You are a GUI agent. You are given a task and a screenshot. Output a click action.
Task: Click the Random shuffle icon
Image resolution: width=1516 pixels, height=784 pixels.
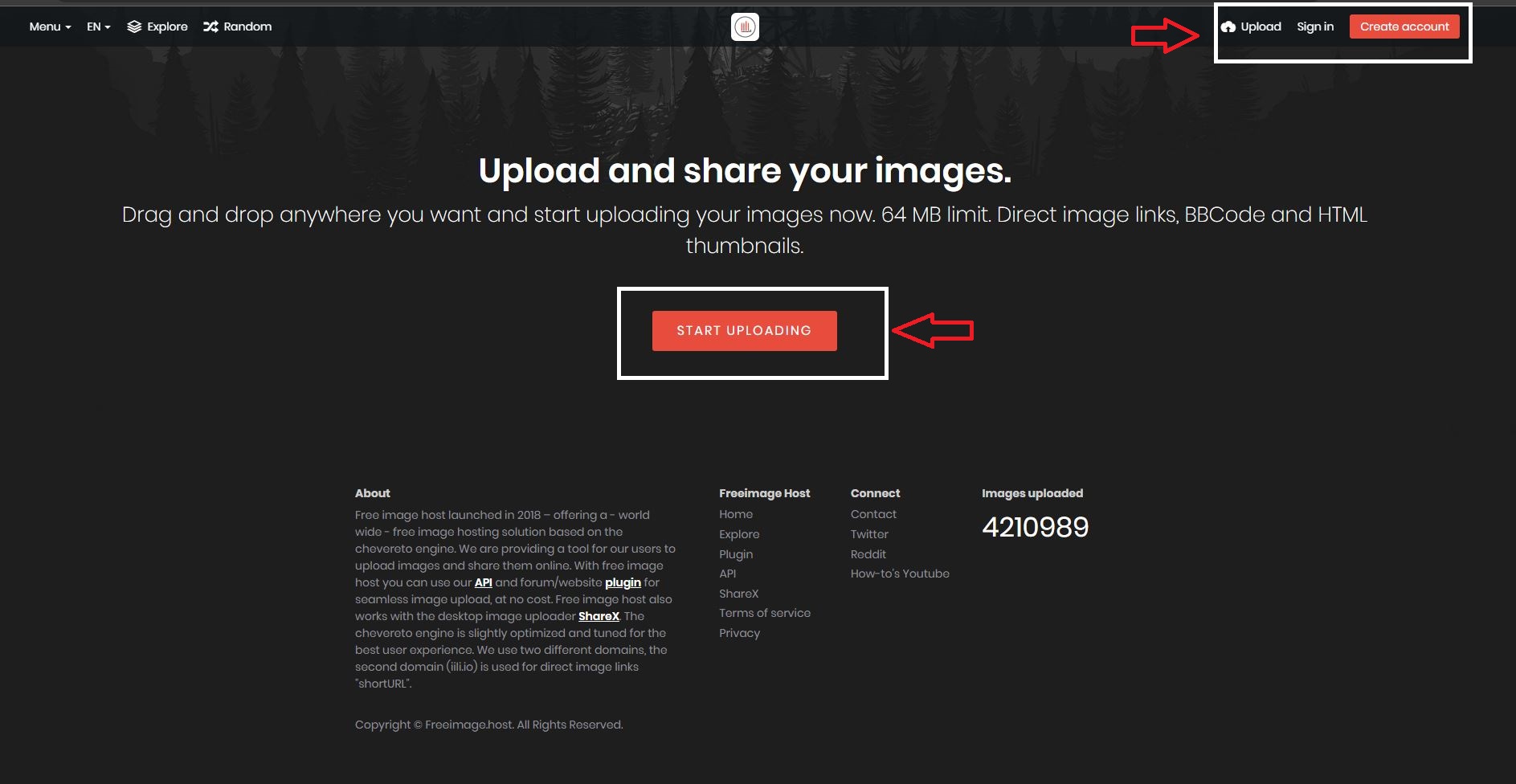(x=210, y=27)
